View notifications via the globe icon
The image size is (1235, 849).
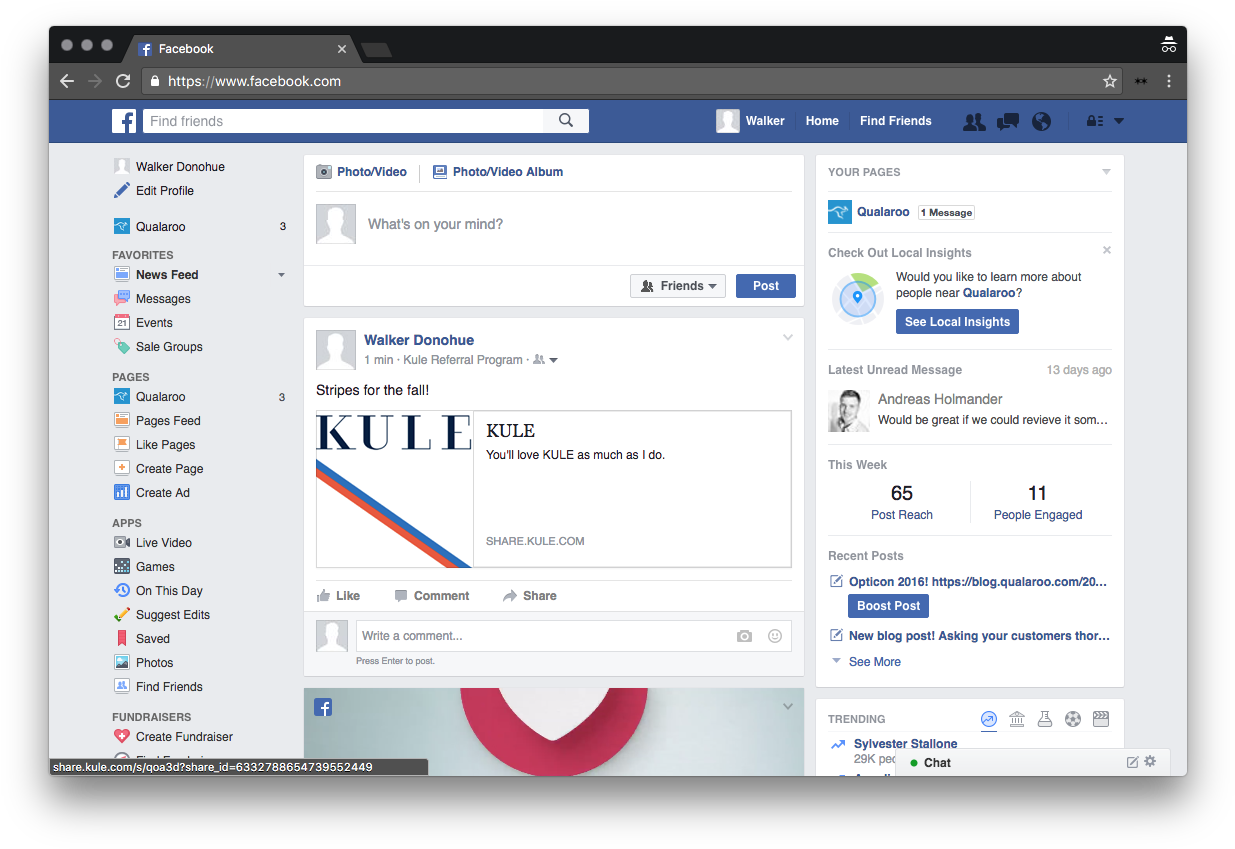1041,121
